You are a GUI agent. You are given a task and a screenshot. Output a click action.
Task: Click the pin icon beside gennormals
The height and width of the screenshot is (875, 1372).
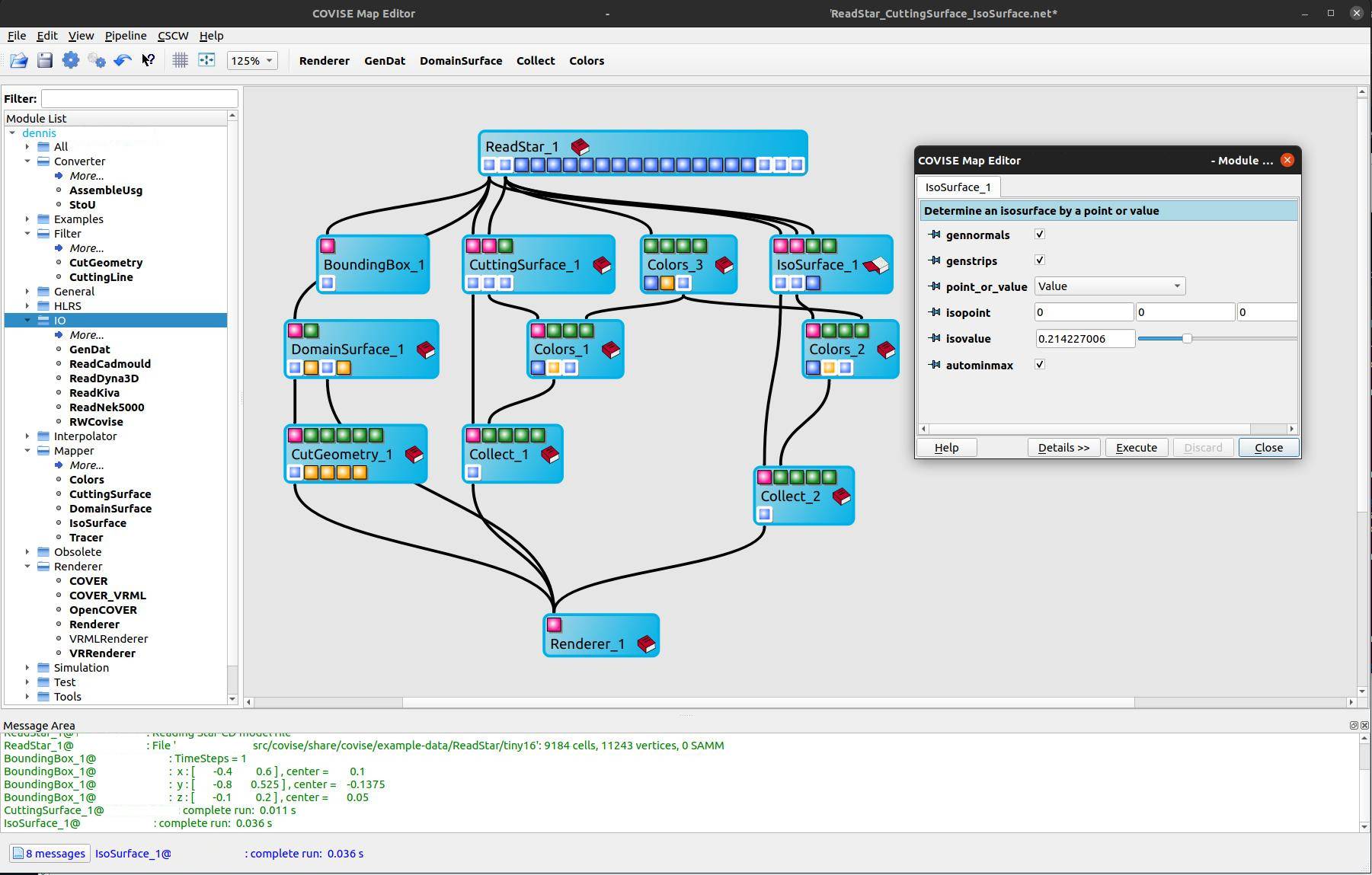click(935, 235)
